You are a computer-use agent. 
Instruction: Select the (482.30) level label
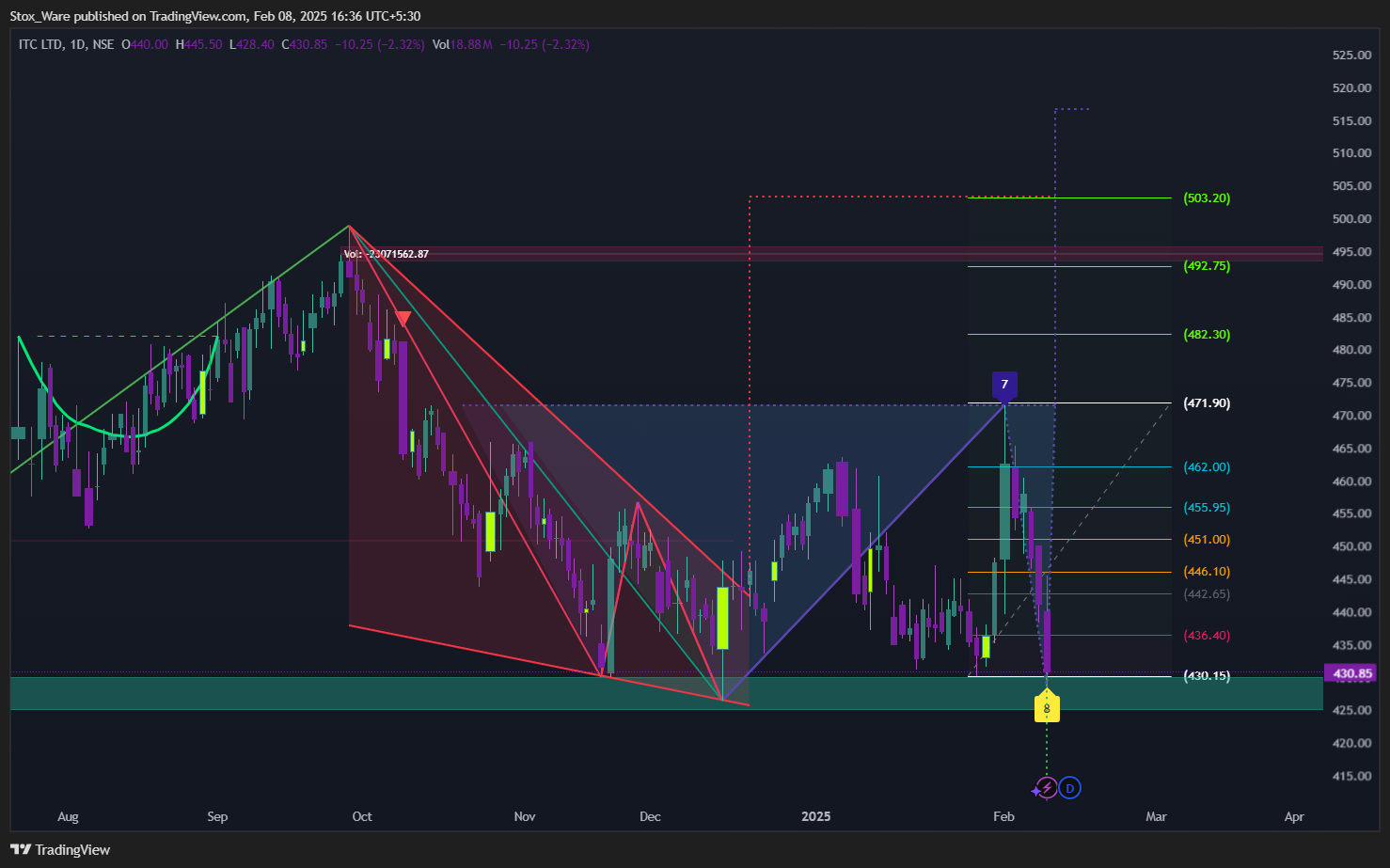click(1207, 335)
